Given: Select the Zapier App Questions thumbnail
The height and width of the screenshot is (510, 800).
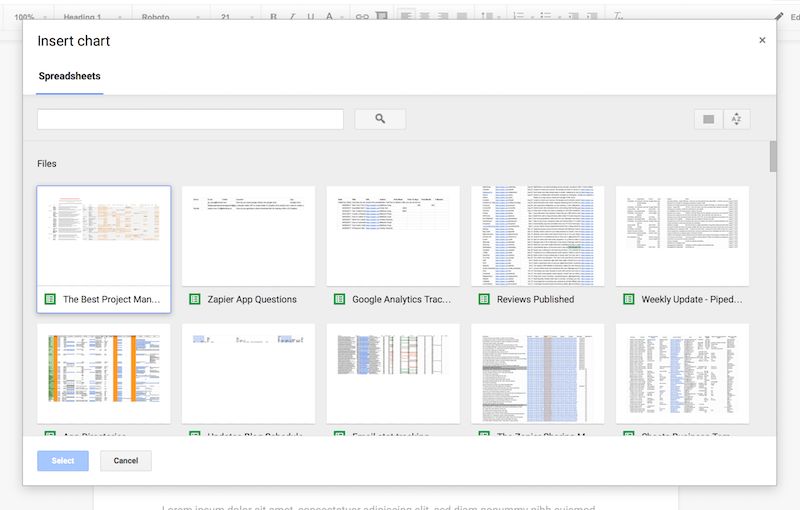Looking at the screenshot, I should [x=248, y=236].
